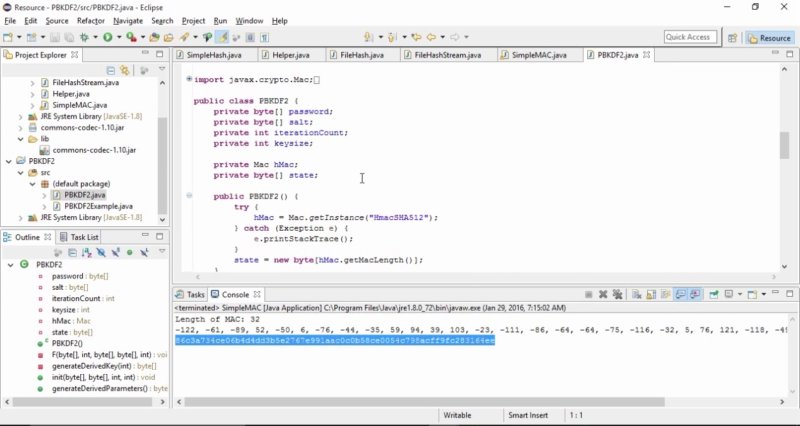This screenshot has width=800, height=426.
Task: Switch to the Tasks tab
Action: coord(190,294)
